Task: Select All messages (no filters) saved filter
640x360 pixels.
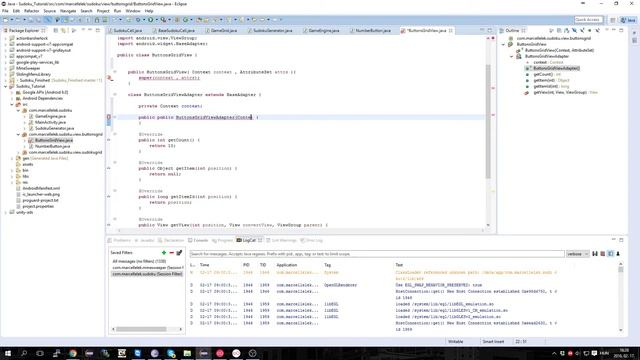Action: (139, 261)
